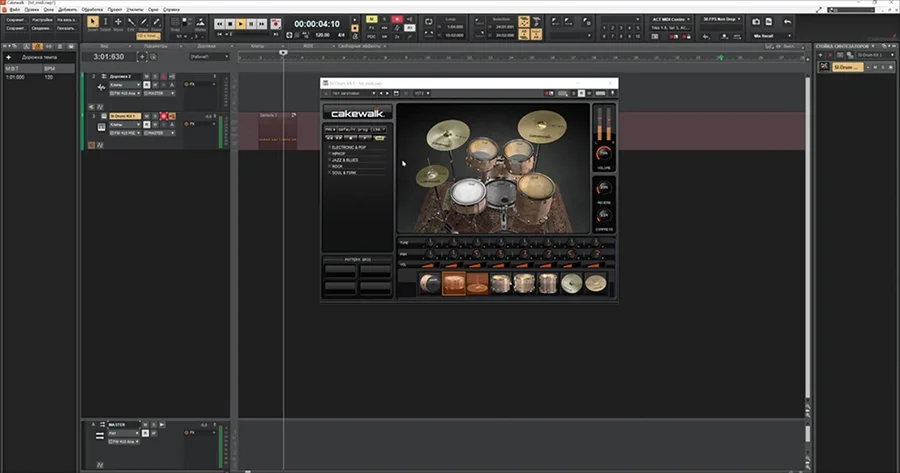Delete synth with red X in Synth Rack
This screenshot has width=900, height=473.
click(830, 55)
